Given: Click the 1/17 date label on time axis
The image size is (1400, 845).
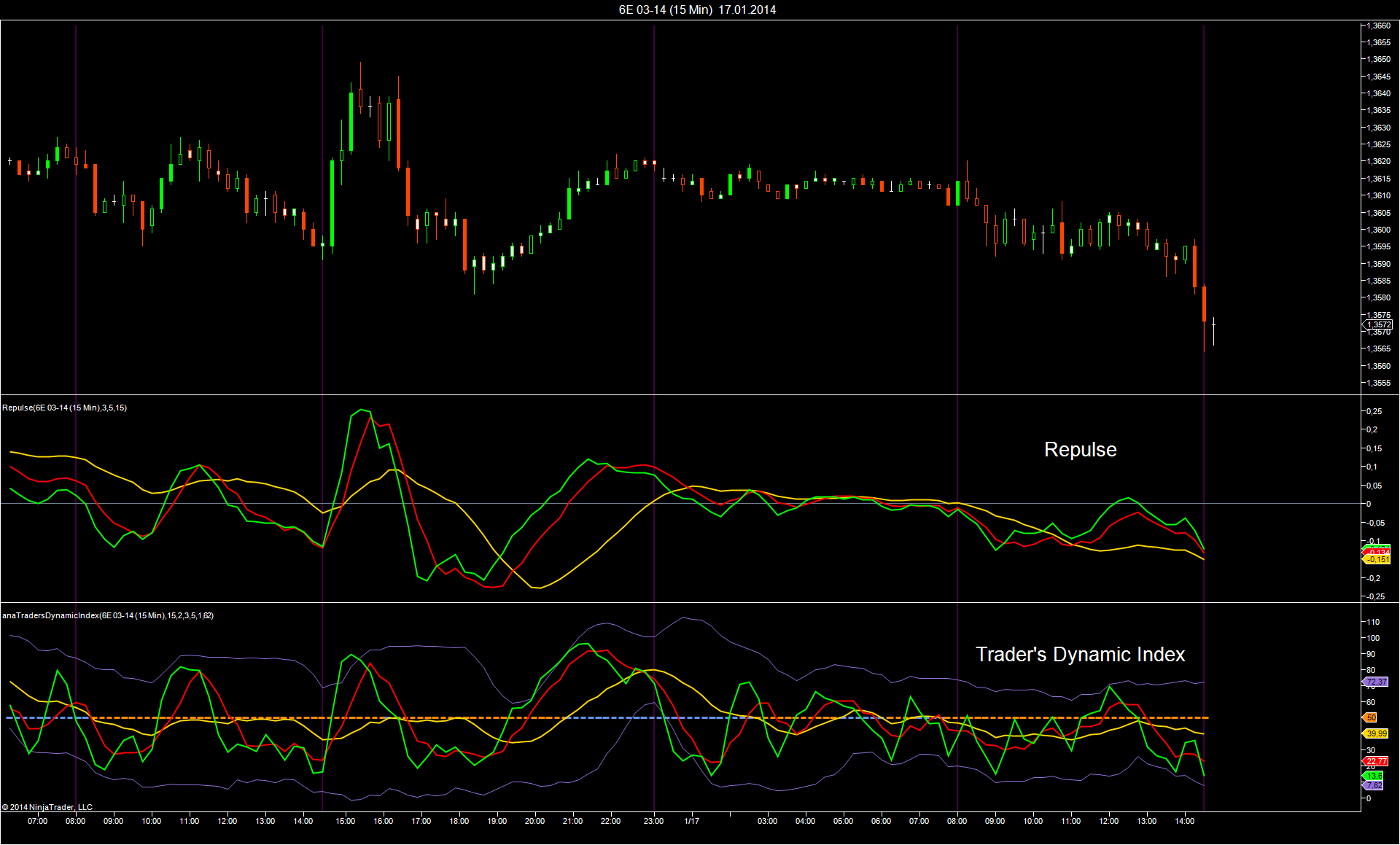Looking at the screenshot, I should [691, 821].
